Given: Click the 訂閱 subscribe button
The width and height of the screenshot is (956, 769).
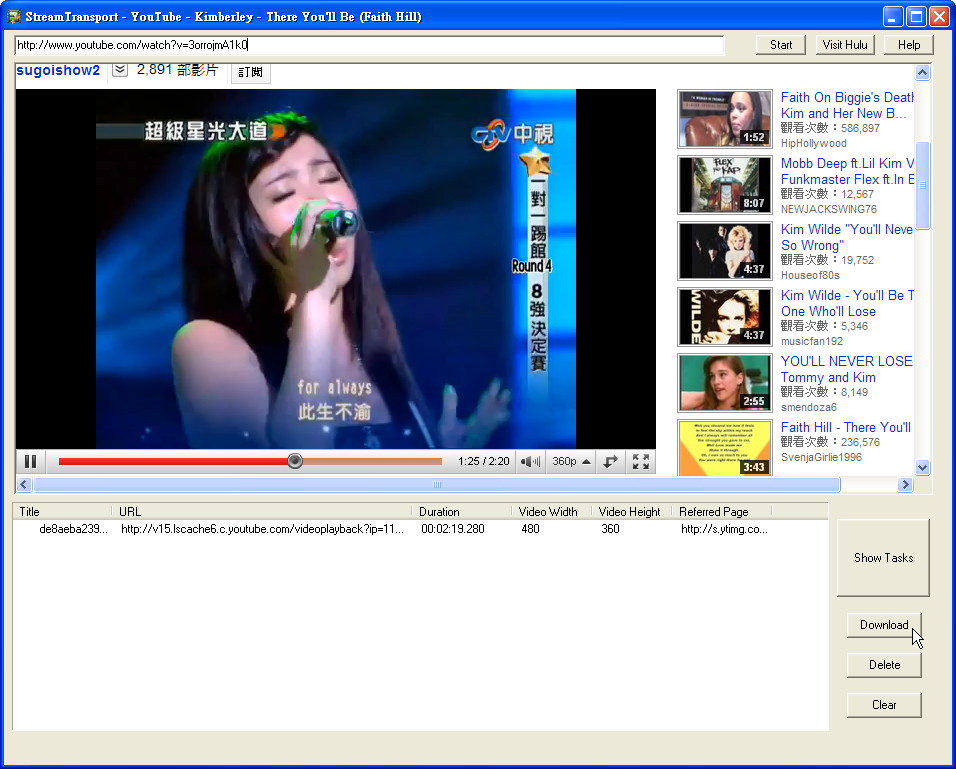Looking at the screenshot, I should click(251, 72).
